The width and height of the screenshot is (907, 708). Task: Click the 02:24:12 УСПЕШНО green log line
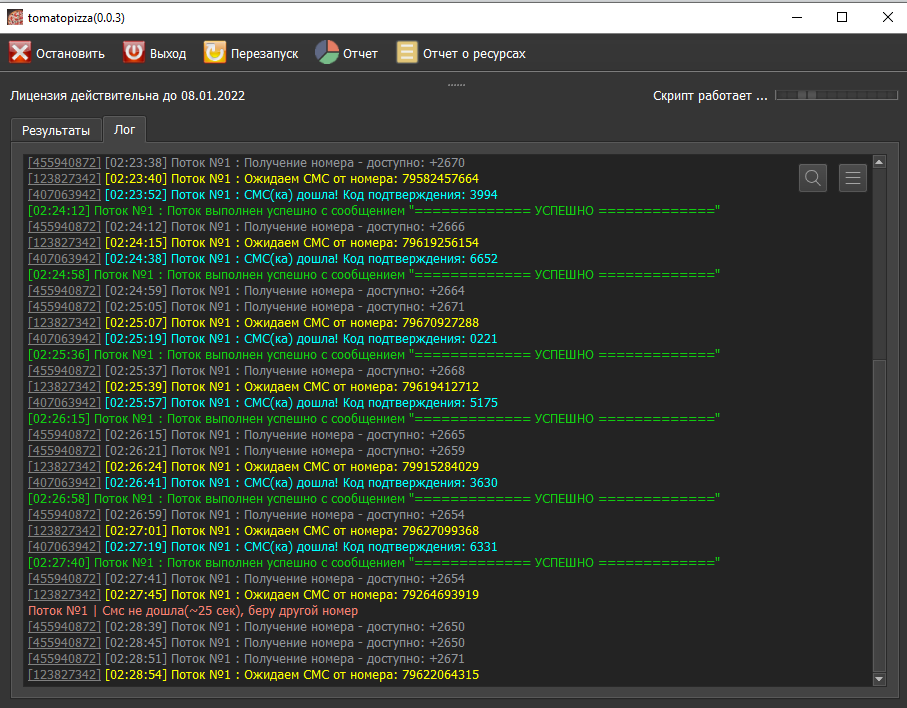(x=374, y=211)
